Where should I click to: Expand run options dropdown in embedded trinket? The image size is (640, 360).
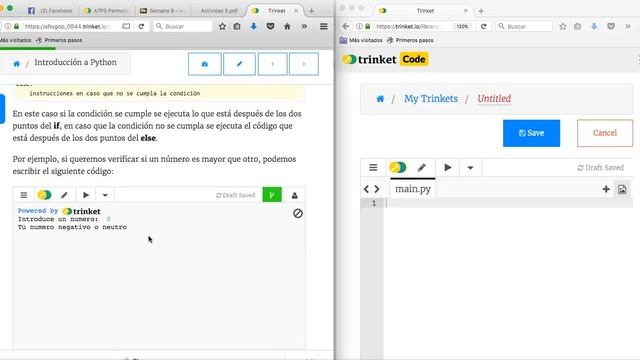click(105, 195)
